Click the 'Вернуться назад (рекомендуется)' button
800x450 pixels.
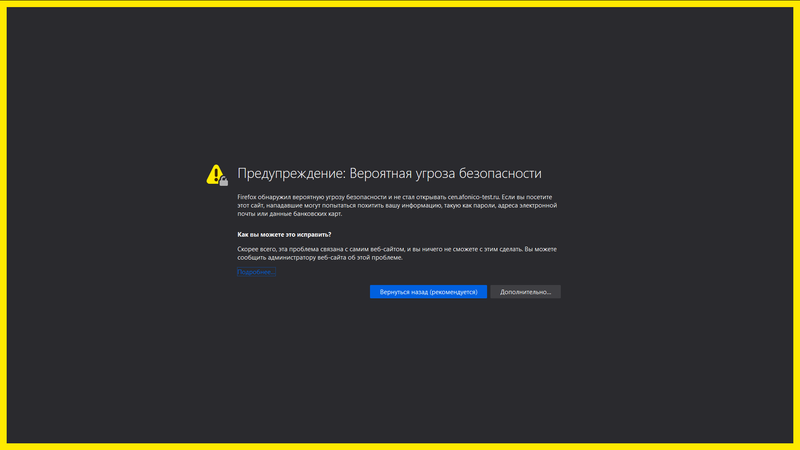point(428,292)
